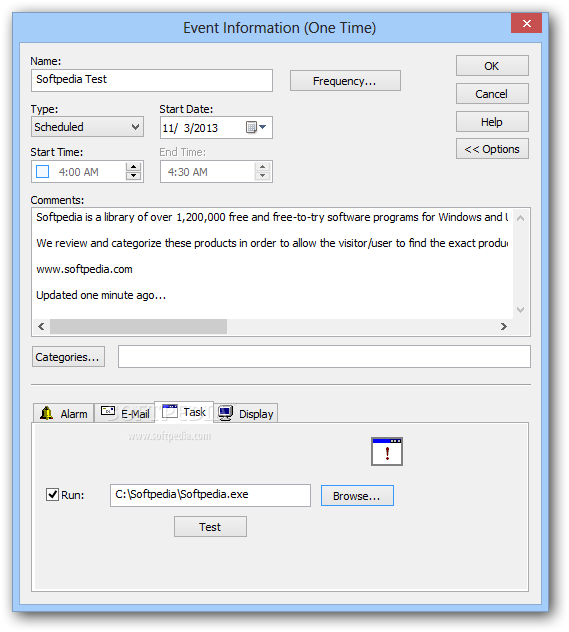
Task: Click the Cancel button
Action: coord(492,94)
